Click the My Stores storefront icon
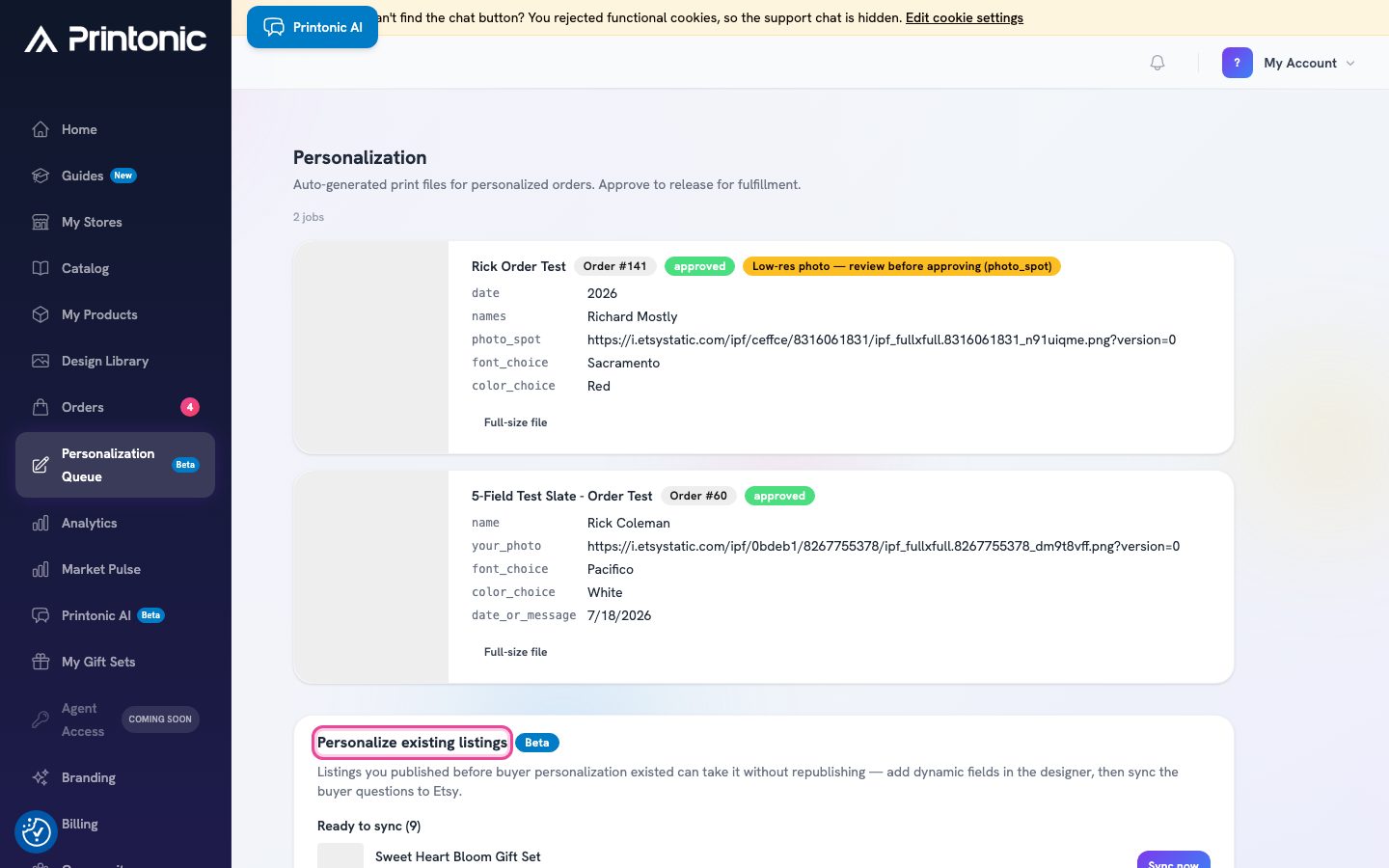This screenshot has width=1389, height=868. tap(41, 222)
